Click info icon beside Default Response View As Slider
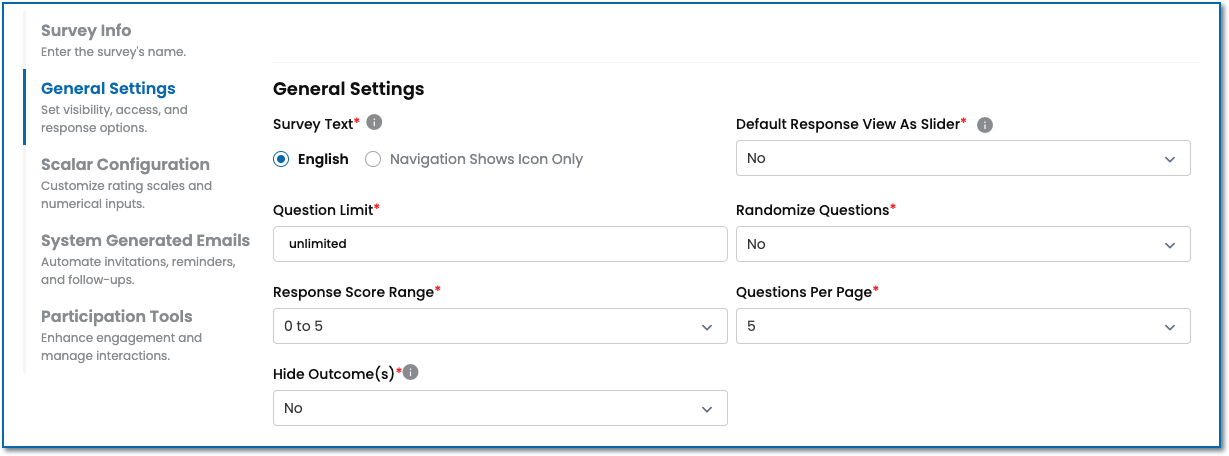1229x456 pixels. click(984, 125)
